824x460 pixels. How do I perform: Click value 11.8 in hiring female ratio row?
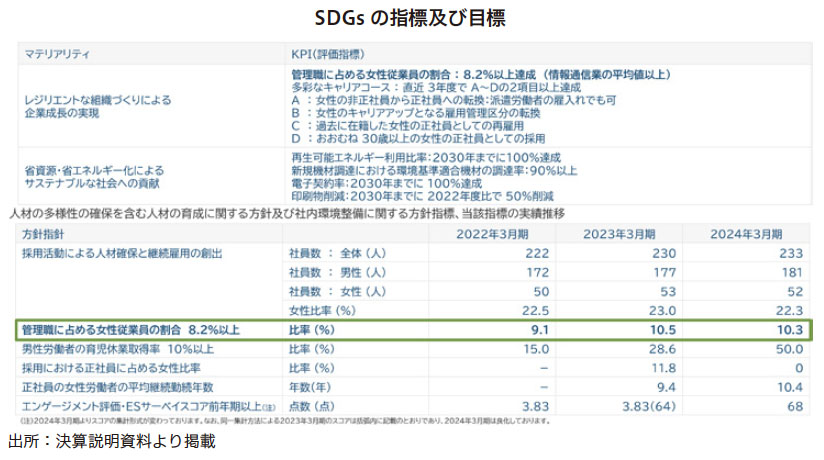(664, 368)
